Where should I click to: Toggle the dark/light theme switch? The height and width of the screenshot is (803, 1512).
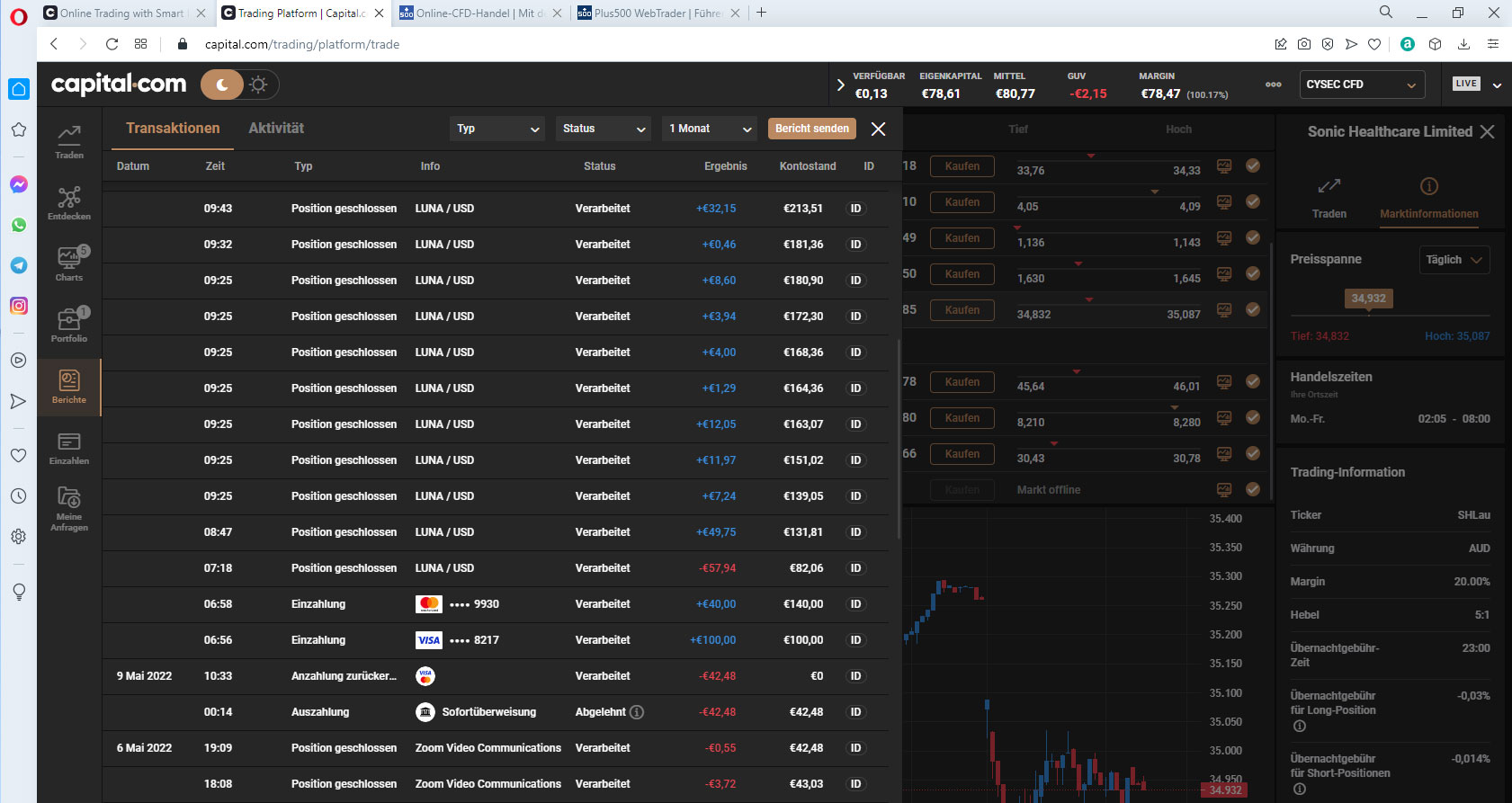[x=240, y=85]
